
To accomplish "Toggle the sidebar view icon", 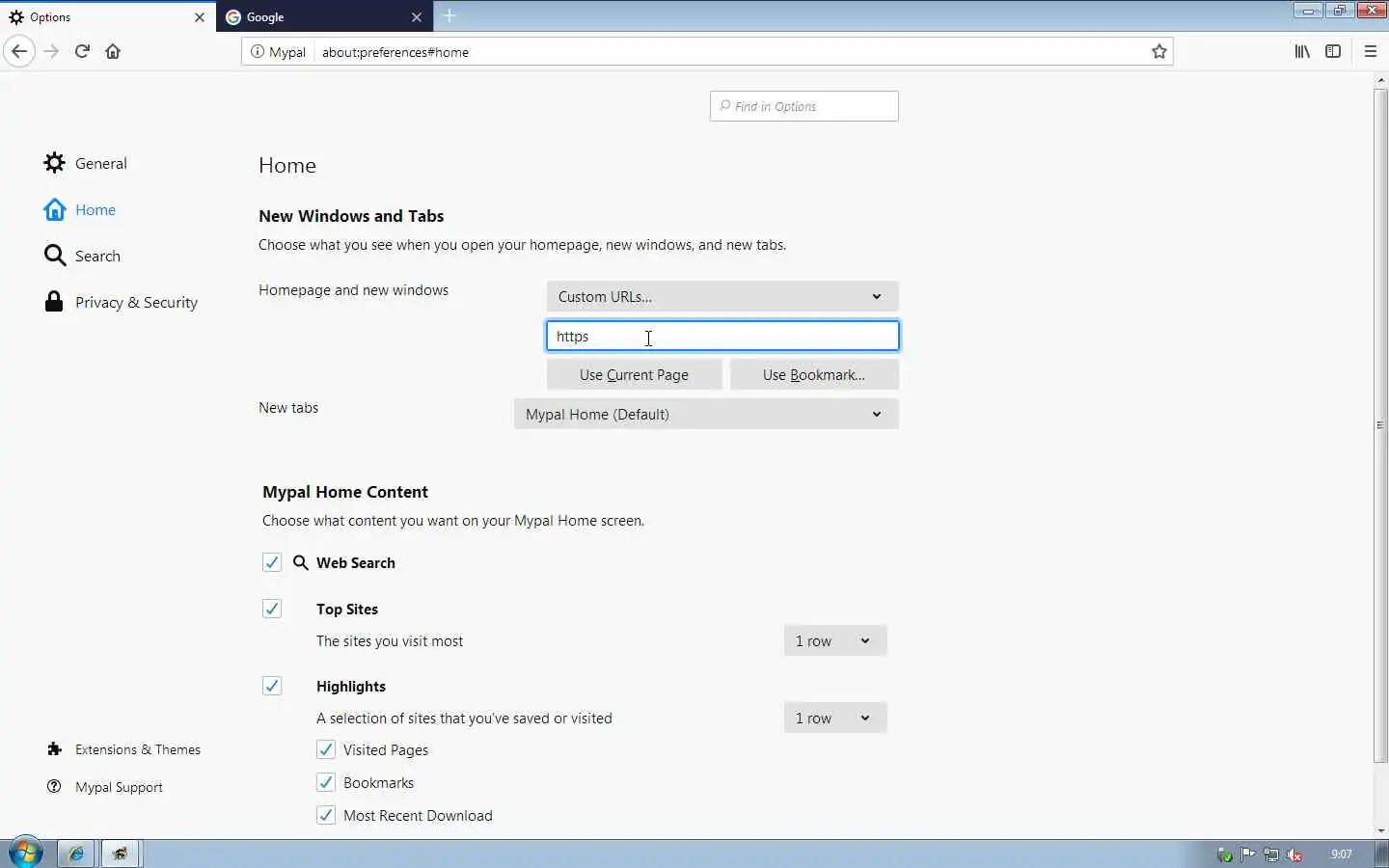I will click(x=1333, y=51).
